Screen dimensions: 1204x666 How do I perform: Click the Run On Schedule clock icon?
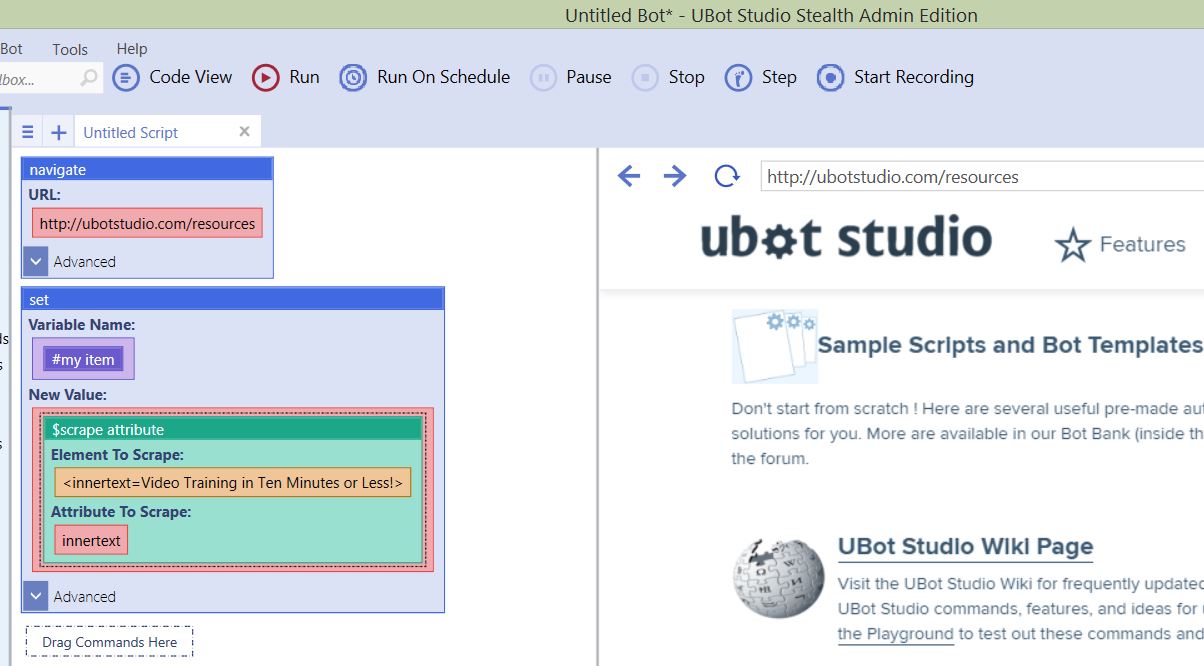pyautogui.click(x=353, y=77)
